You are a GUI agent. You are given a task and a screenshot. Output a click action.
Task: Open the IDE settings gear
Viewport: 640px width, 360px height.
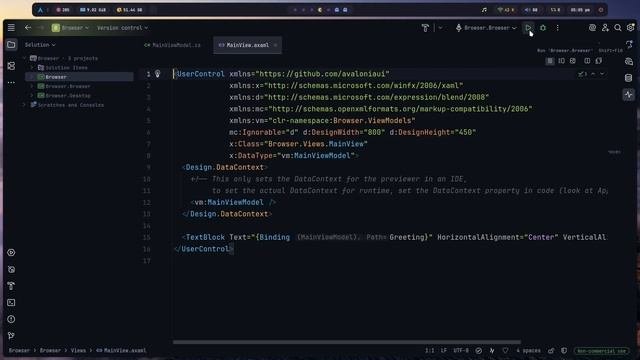coord(631,28)
